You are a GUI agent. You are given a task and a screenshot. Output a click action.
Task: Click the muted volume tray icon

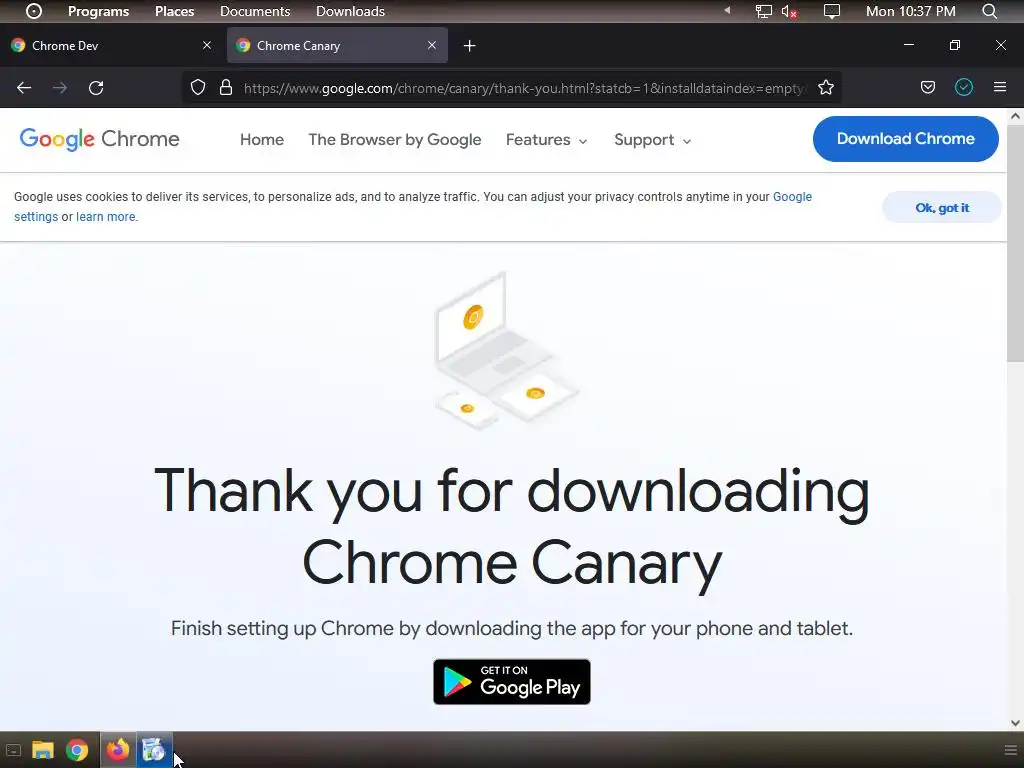coord(789,11)
